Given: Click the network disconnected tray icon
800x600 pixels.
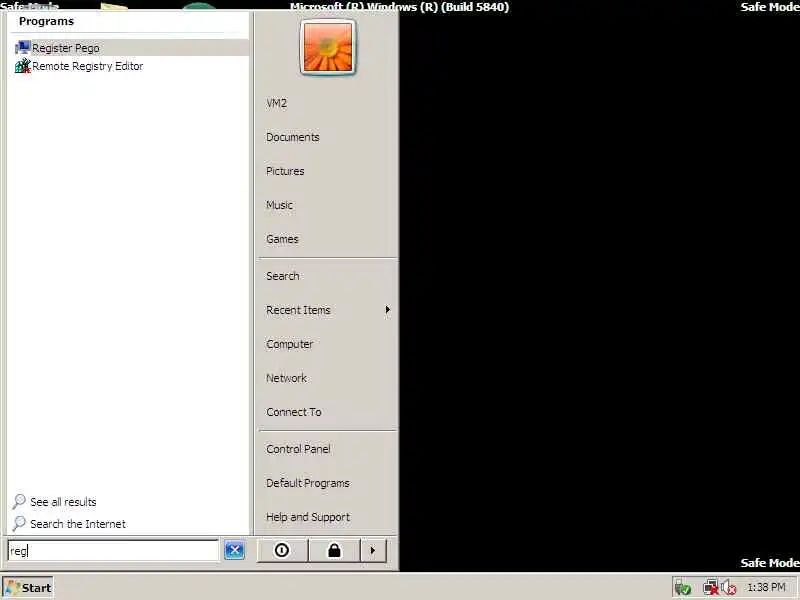Looking at the screenshot, I should (x=711, y=588).
